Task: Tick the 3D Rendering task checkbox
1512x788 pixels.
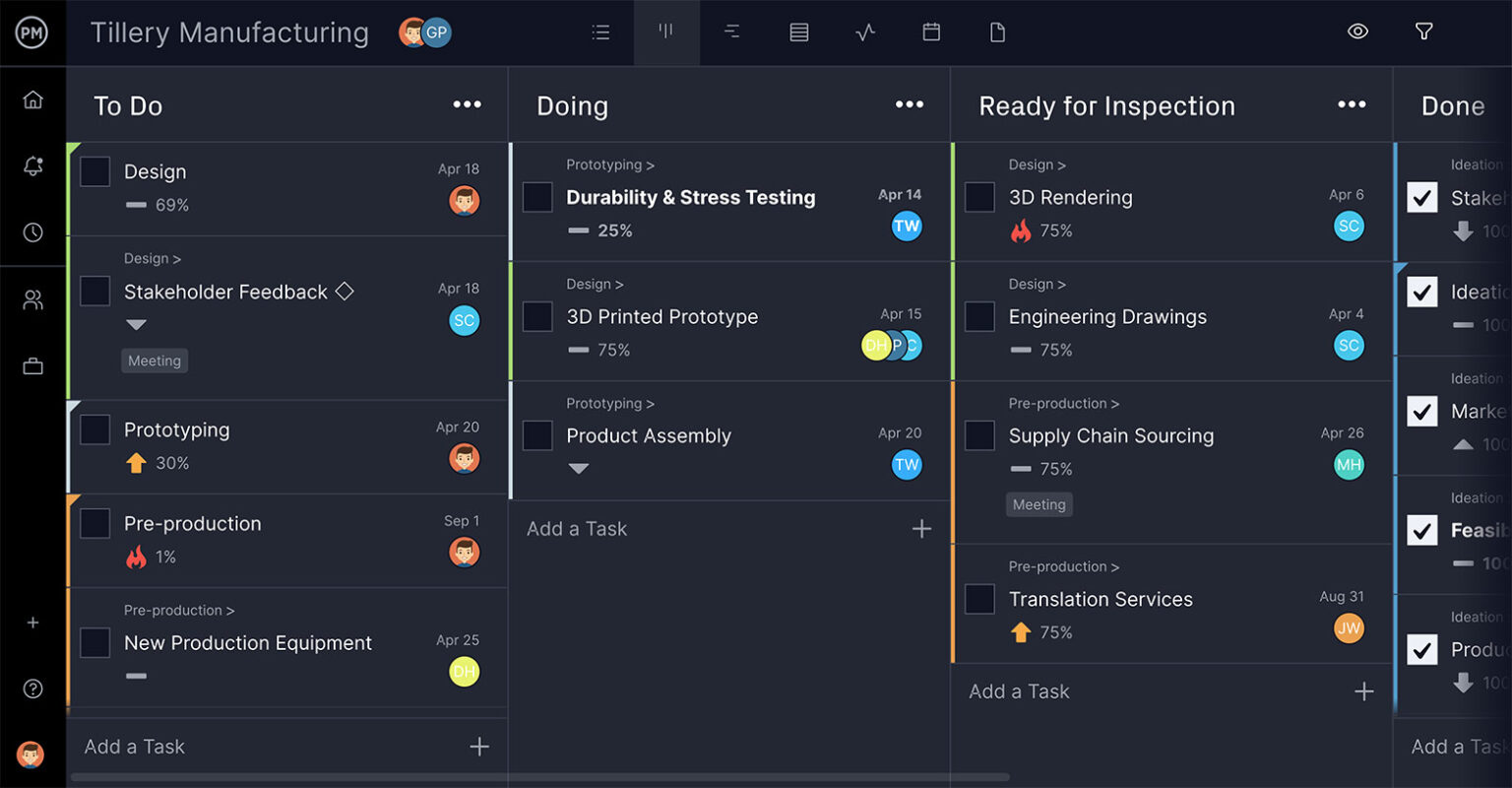Action: (979, 197)
